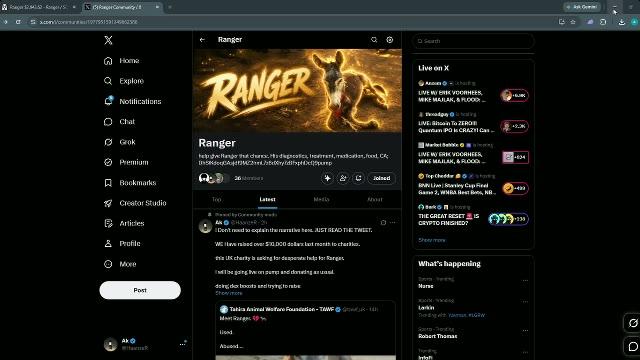This screenshot has height=360, width=640.
Task: Open Chat in the sidebar
Action: coord(119,122)
